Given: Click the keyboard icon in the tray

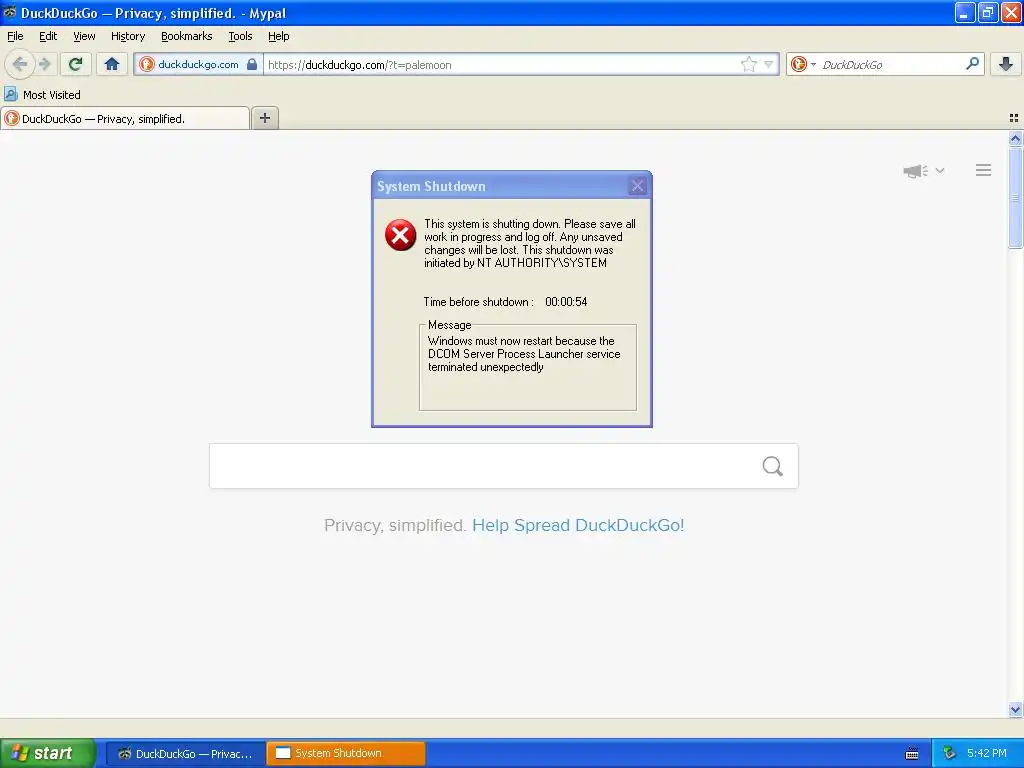Looking at the screenshot, I should pos(912,754).
